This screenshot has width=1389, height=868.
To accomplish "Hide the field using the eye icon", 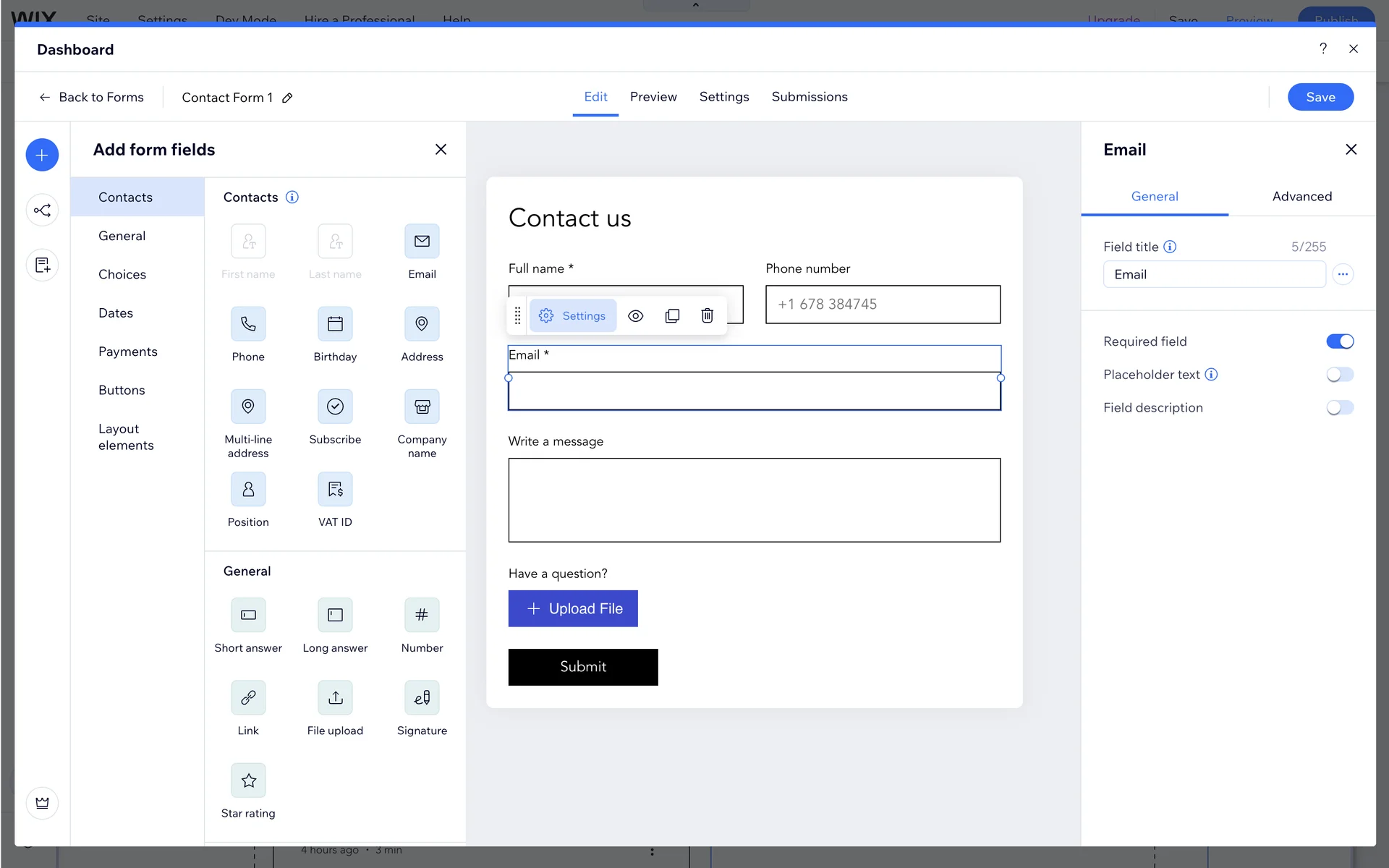I will 635,316.
